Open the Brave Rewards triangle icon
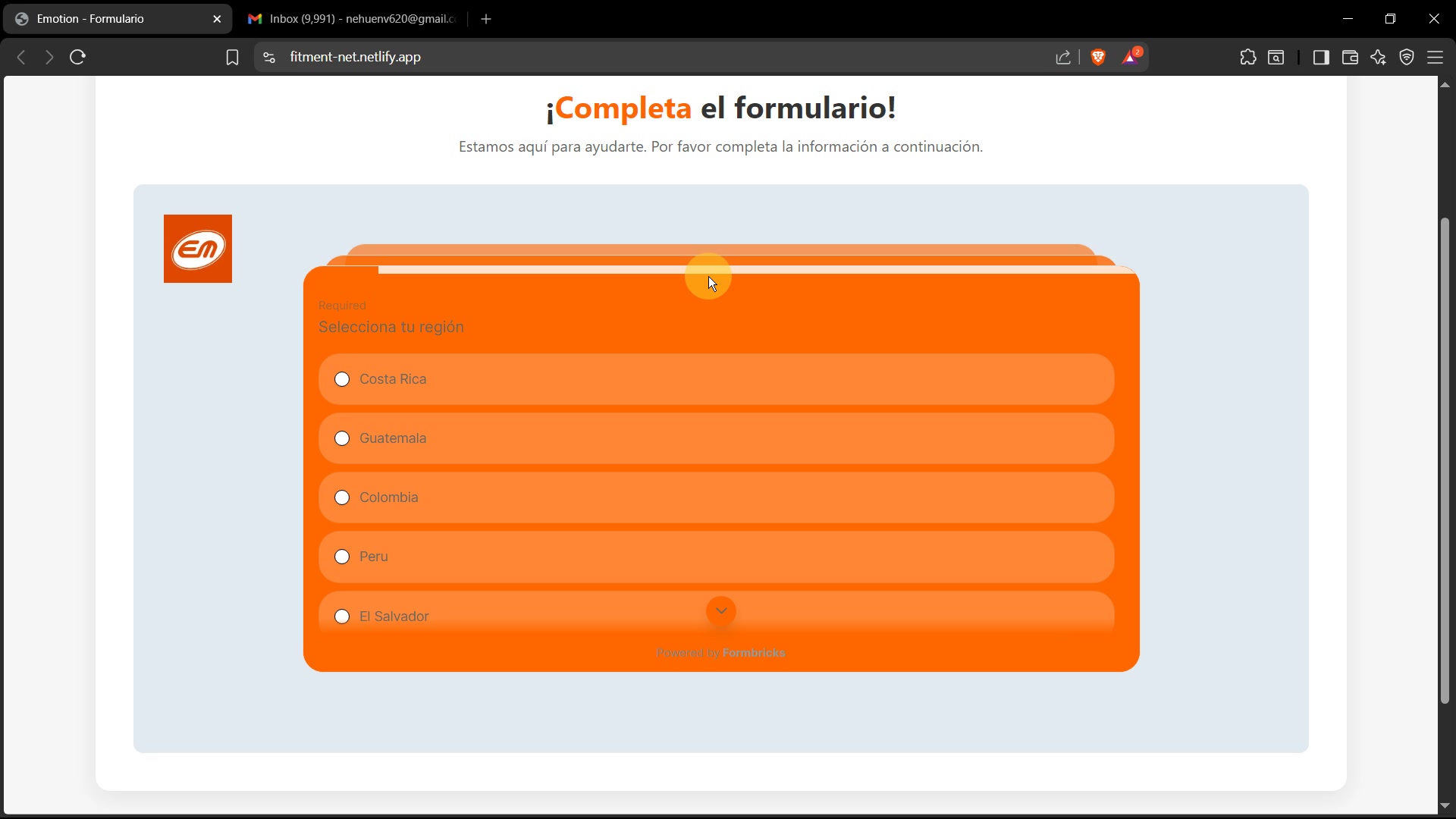The height and width of the screenshot is (819, 1456). click(x=1131, y=57)
